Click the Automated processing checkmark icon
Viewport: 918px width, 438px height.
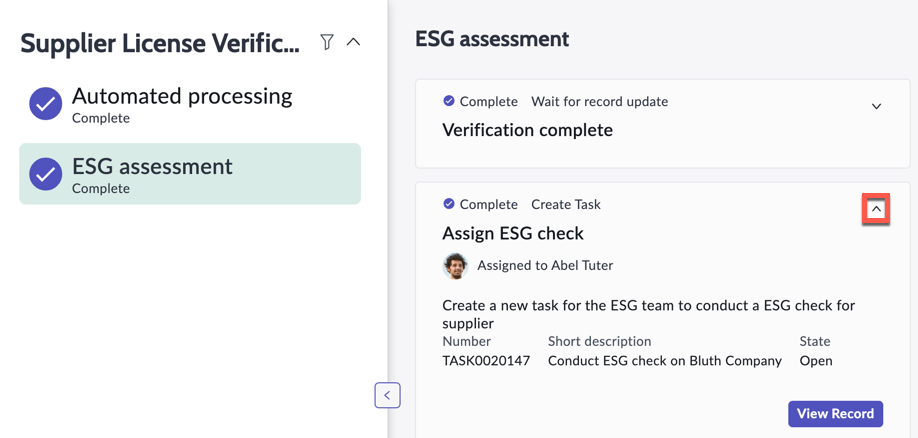pyautogui.click(x=45, y=104)
